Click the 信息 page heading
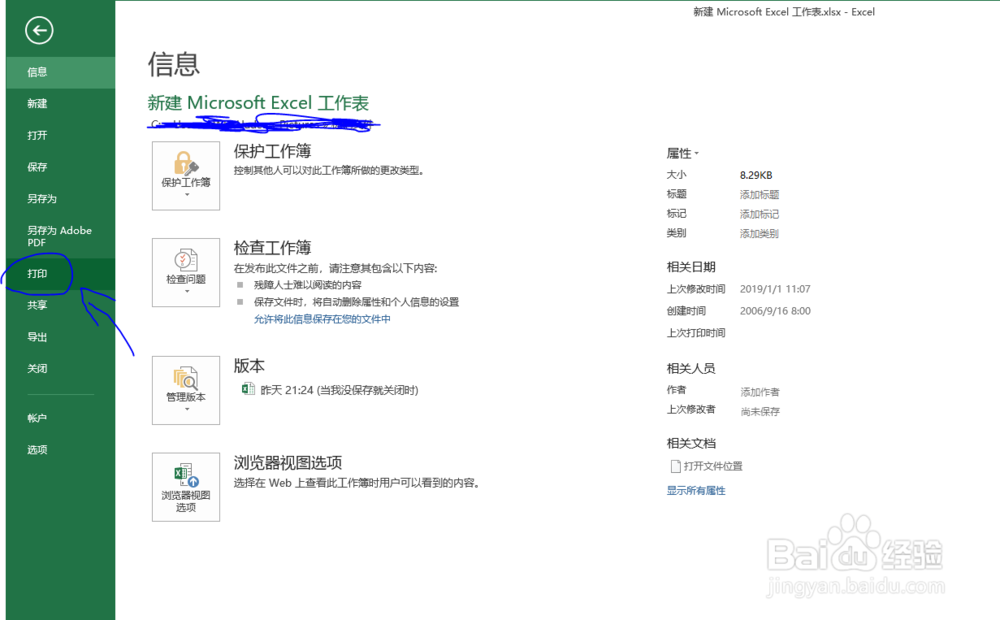Image resolution: width=1000 pixels, height=620 pixels. click(174, 64)
